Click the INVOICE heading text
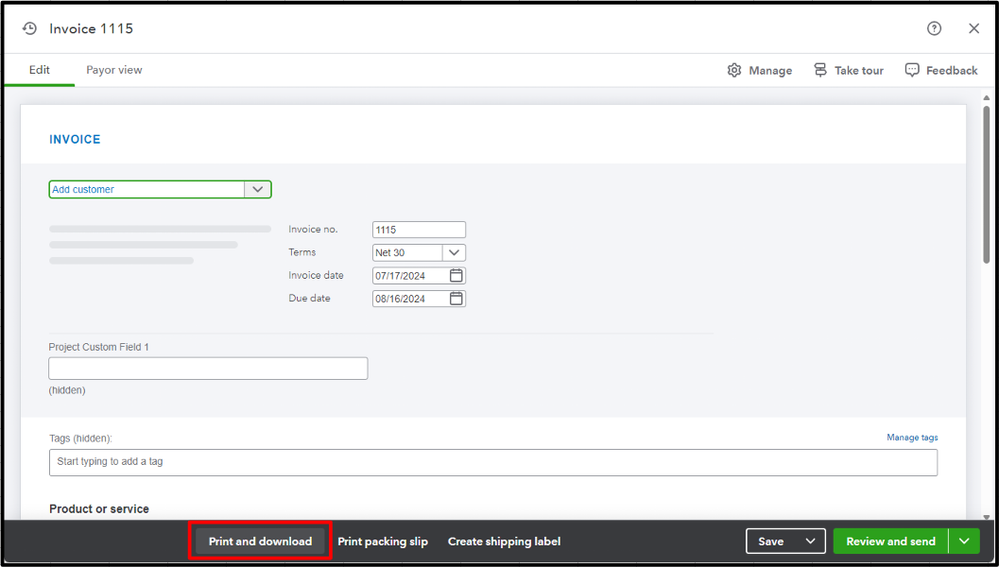999x567 pixels. pyautogui.click(x=75, y=139)
